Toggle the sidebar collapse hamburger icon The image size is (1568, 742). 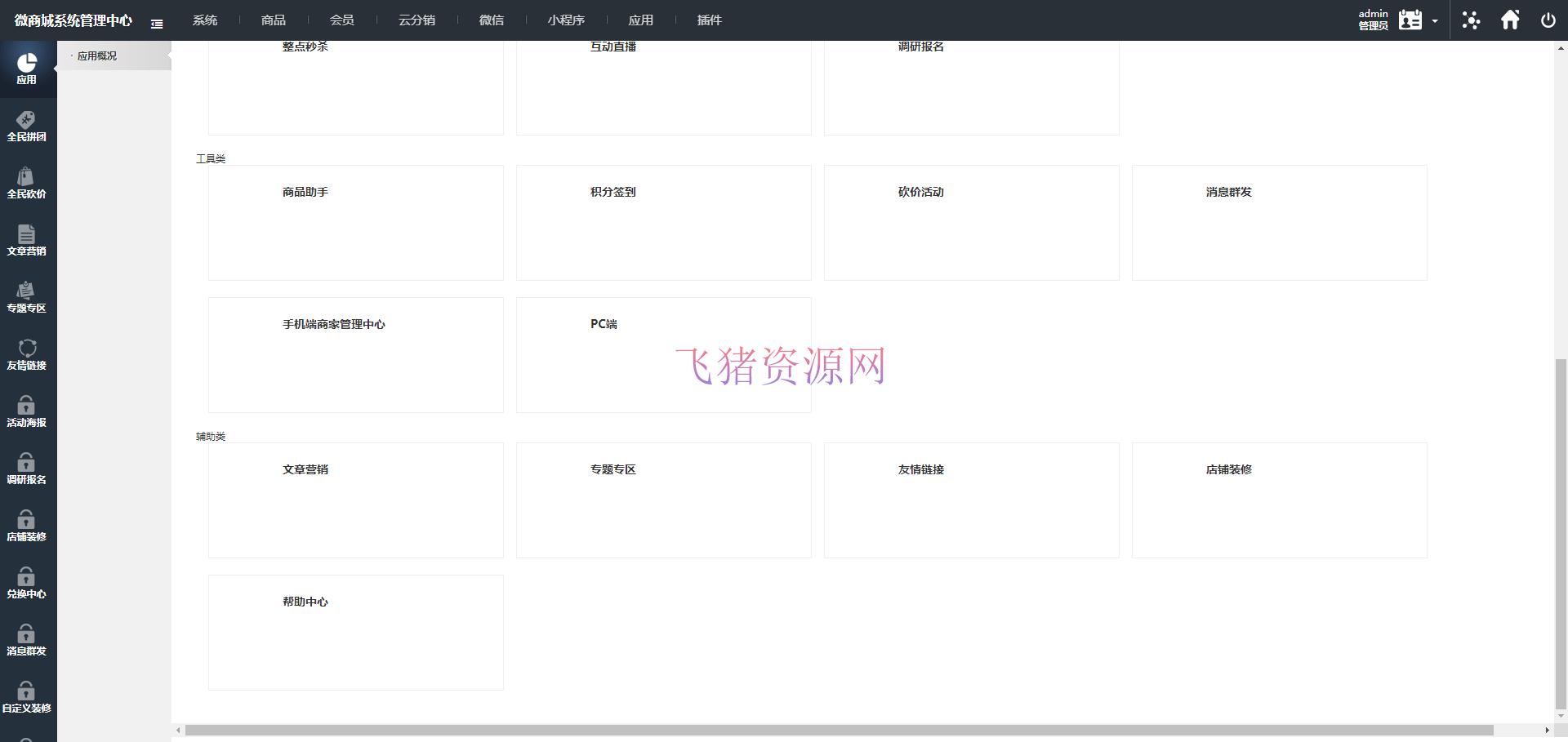pos(157,24)
